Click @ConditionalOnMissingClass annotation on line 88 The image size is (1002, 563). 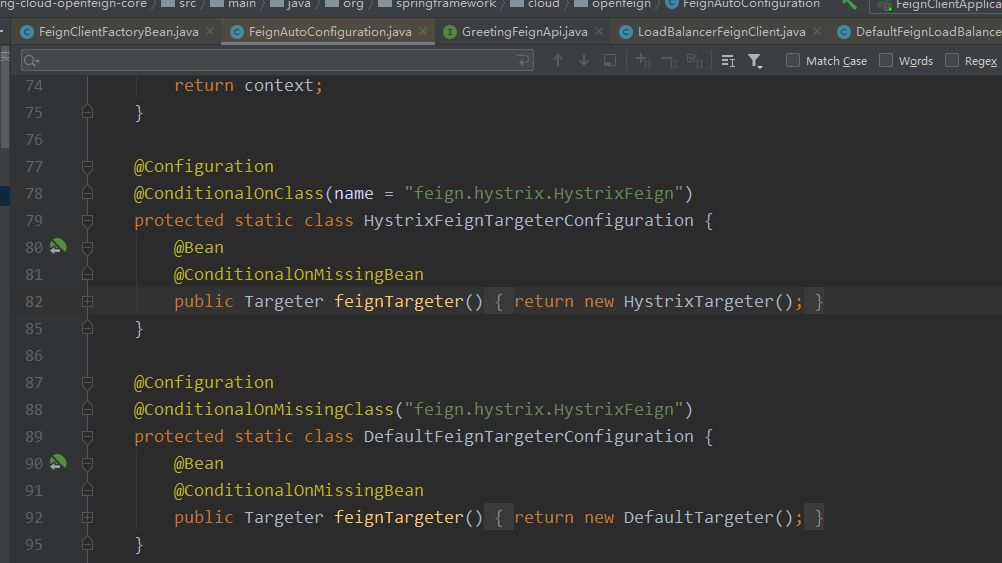[264, 409]
